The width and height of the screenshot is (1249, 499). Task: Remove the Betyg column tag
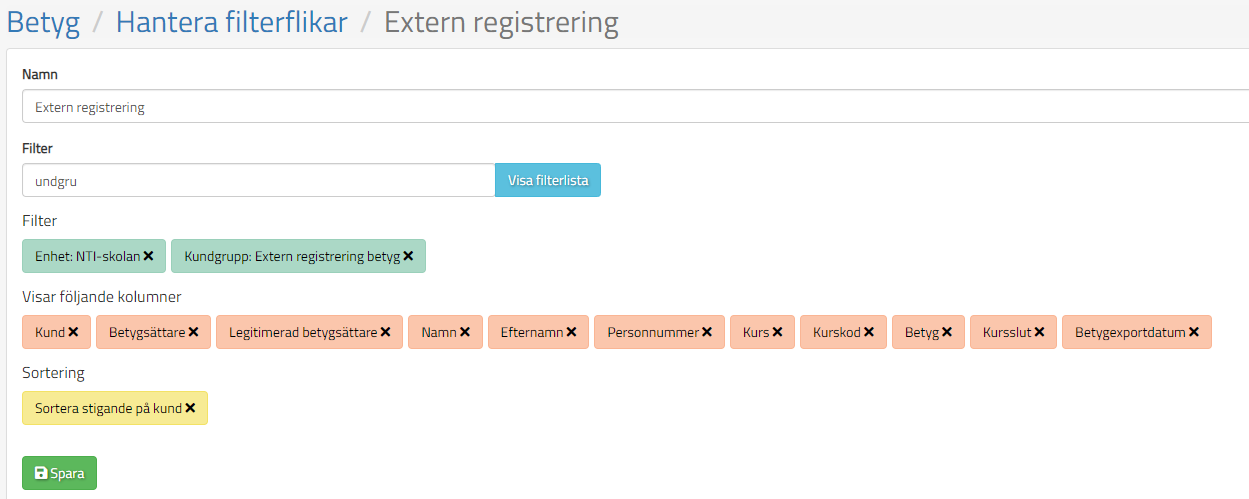tap(947, 332)
